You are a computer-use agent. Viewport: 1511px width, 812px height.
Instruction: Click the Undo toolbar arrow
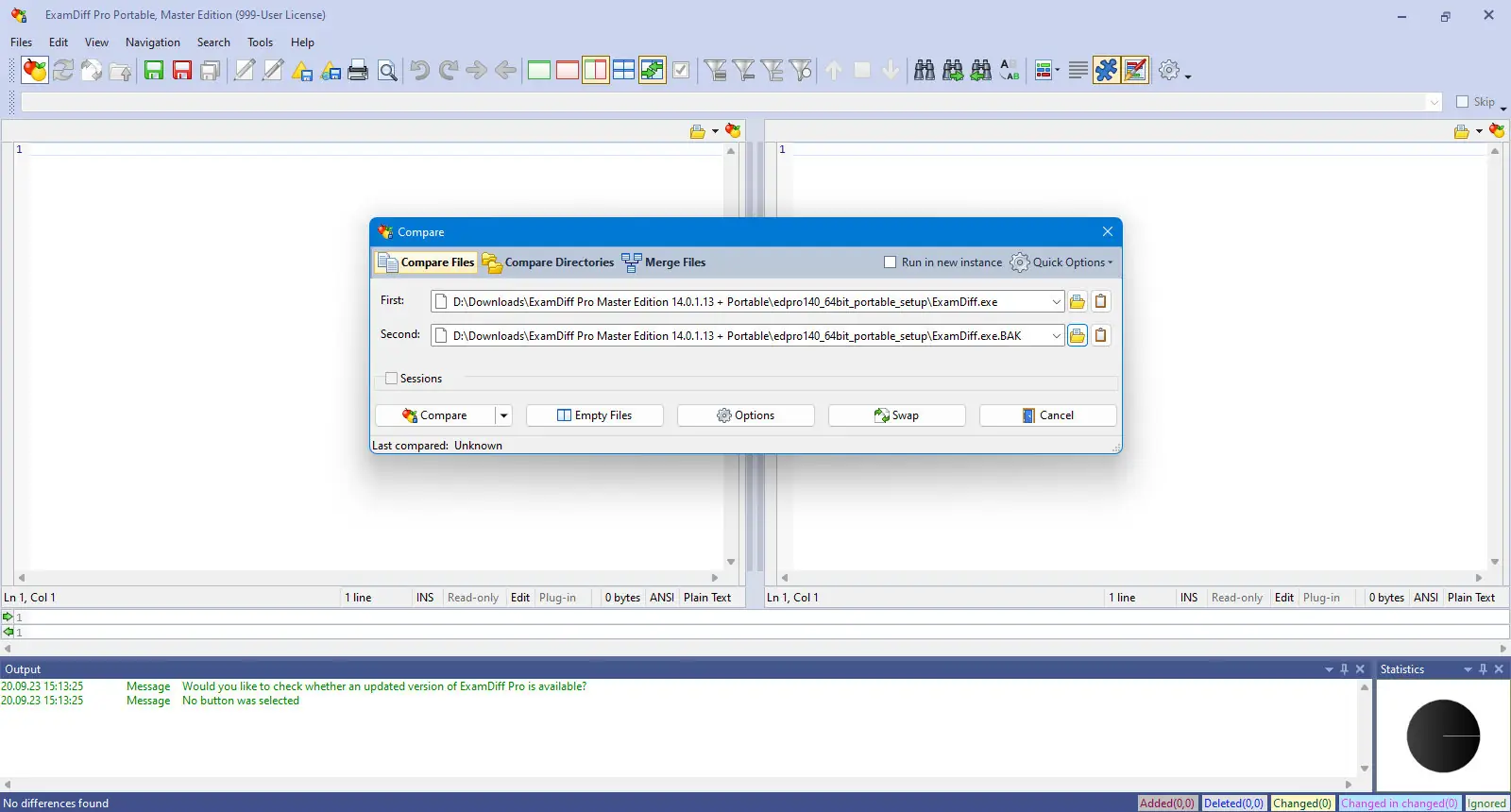(420, 70)
